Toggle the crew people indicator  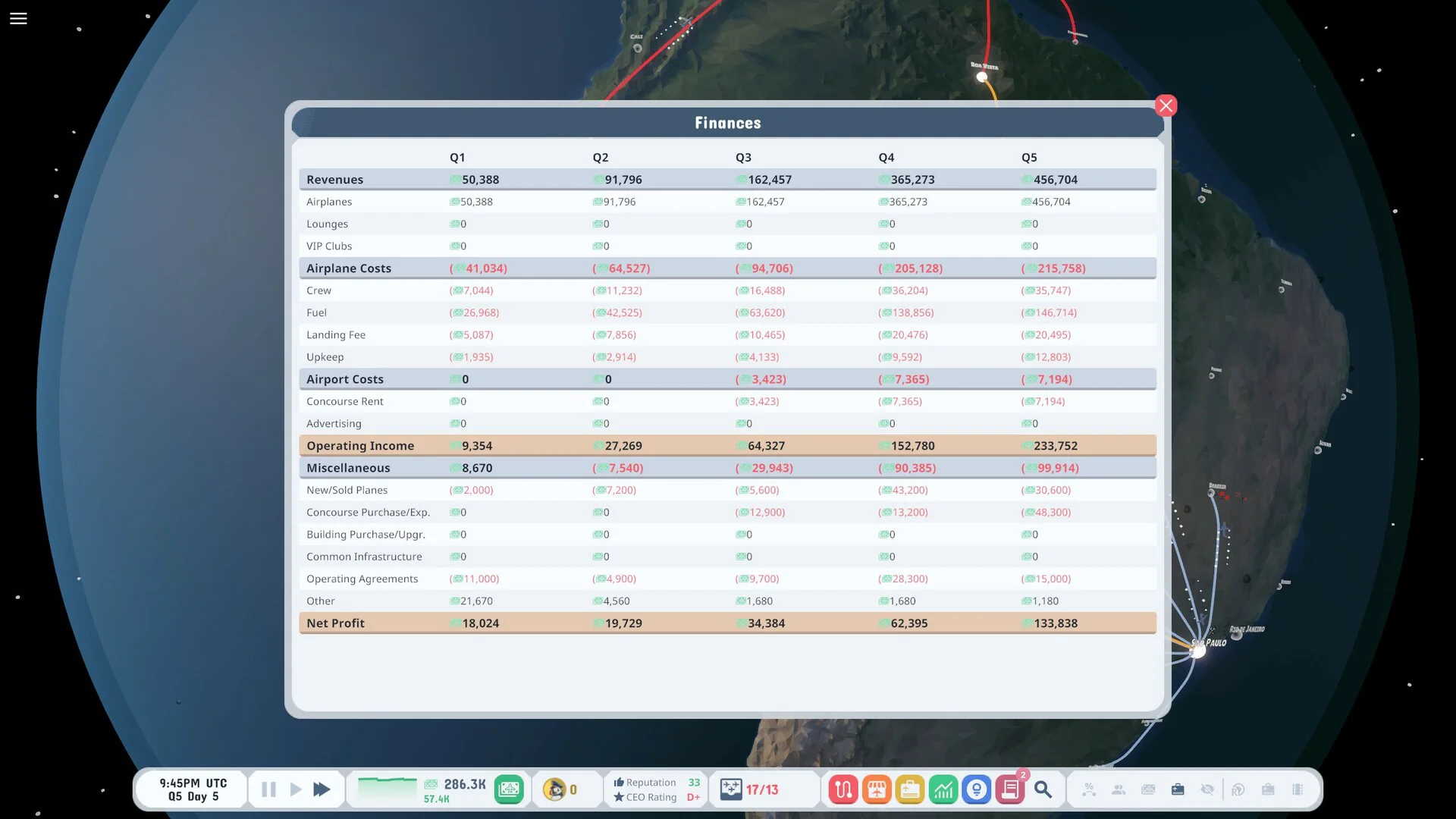pos(1118,789)
